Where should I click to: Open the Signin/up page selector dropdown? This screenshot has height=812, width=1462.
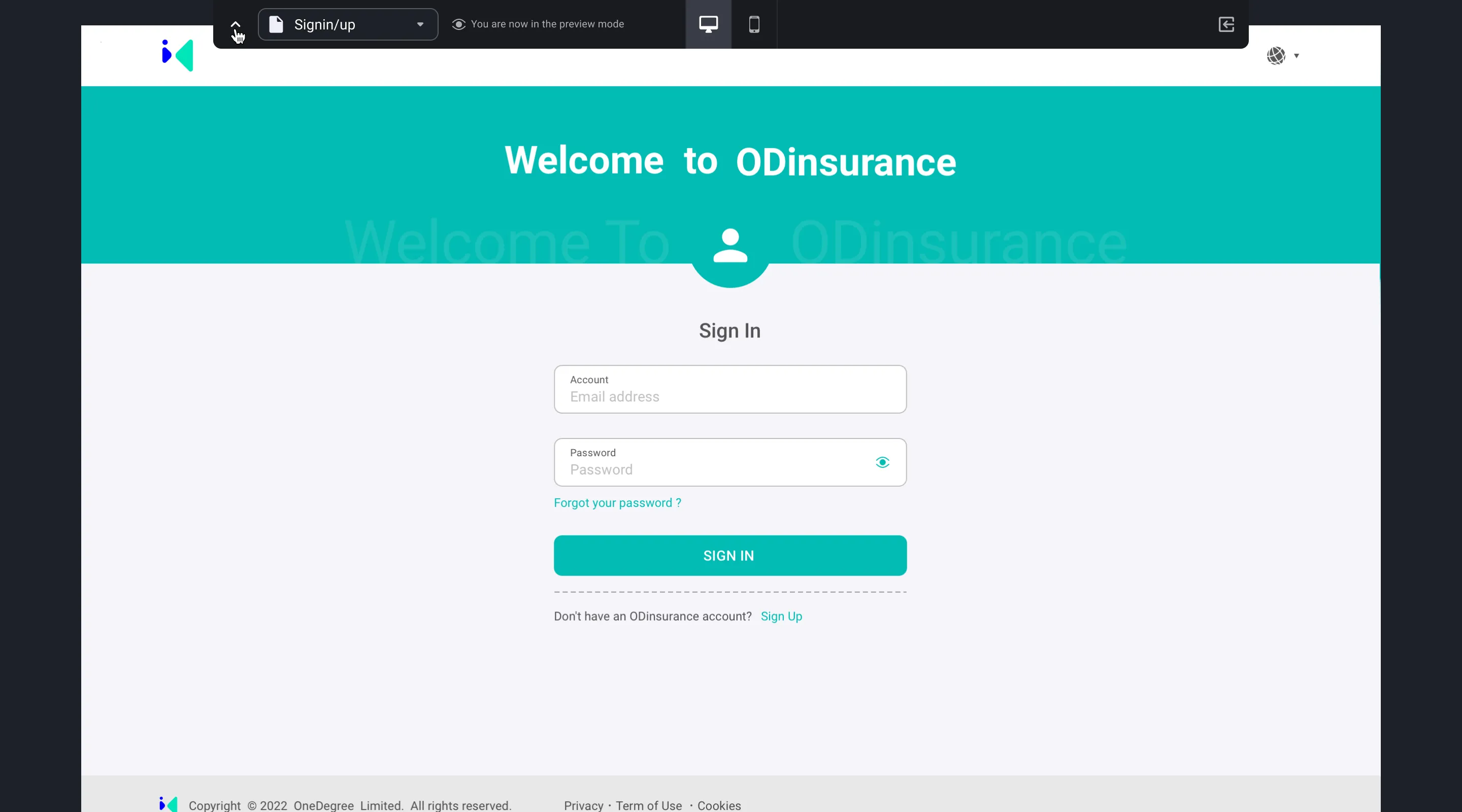tap(348, 24)
